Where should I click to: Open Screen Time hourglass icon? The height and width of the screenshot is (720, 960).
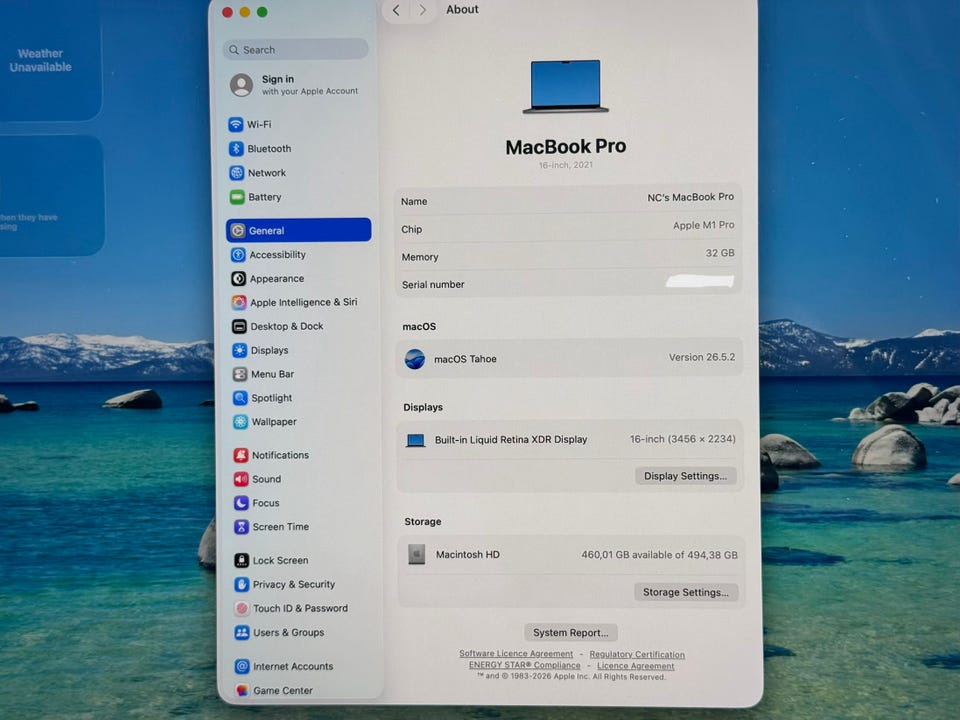241,527
